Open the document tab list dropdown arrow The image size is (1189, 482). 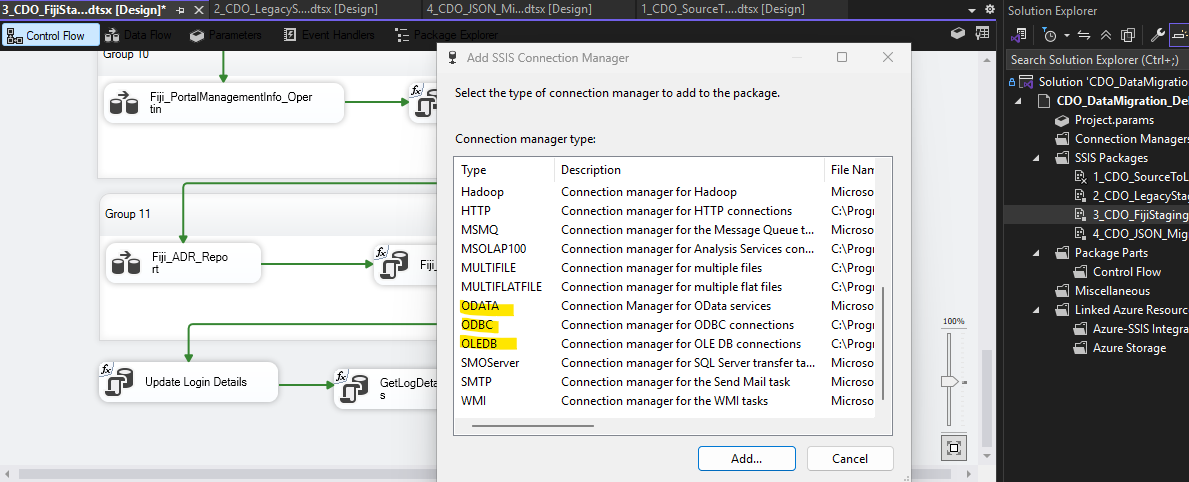tap(973, 10)
